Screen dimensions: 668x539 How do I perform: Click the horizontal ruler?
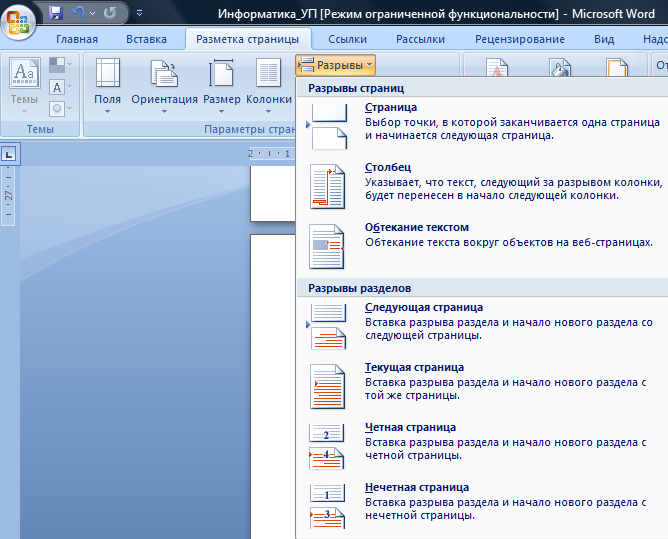click(271, 154)
